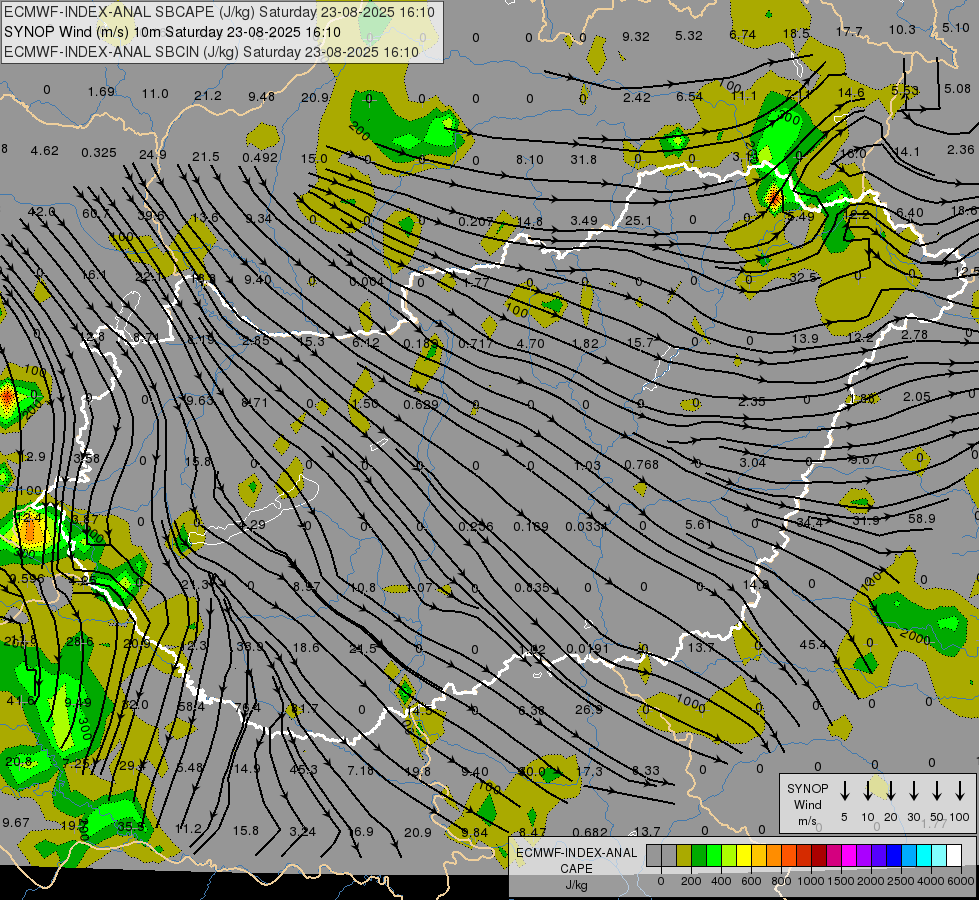Screen dimensions: 979x900
Task: Click the map value 0.207
Action: point(476,222)
